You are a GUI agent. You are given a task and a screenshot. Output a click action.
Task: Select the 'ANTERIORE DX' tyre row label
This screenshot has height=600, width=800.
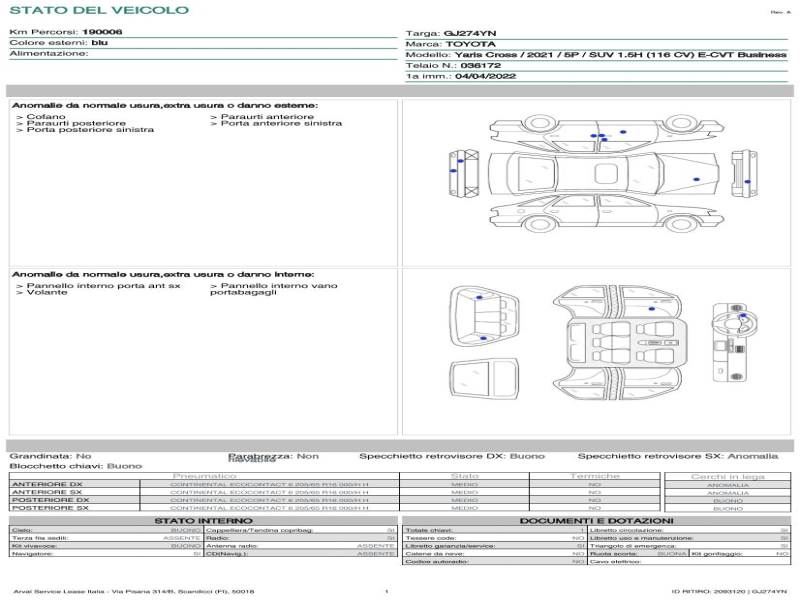click(47, 484)
